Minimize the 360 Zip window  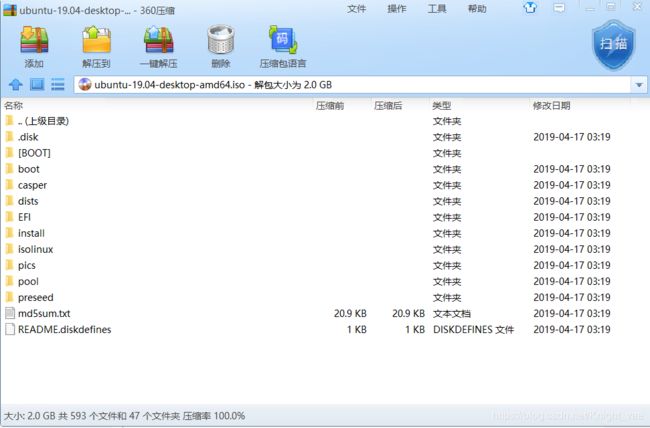click(590, 7)
